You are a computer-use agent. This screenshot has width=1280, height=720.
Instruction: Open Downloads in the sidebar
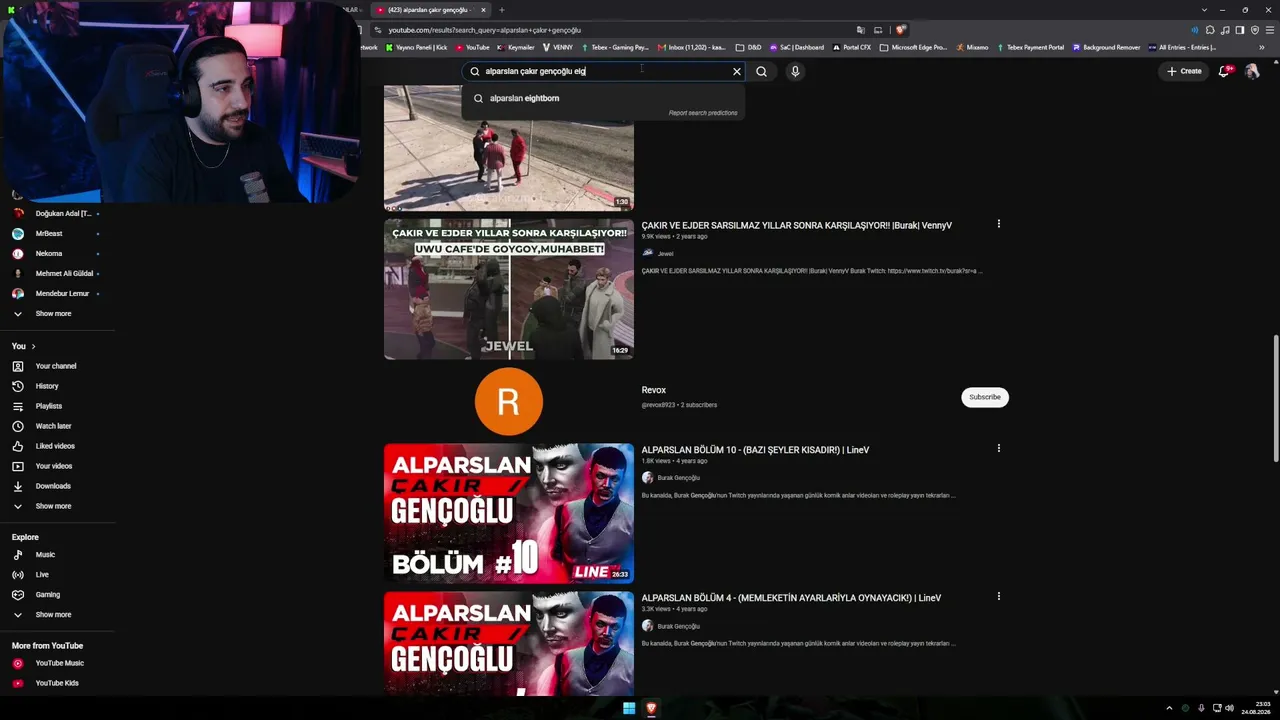pyautogui.click(x=53, y=486)
